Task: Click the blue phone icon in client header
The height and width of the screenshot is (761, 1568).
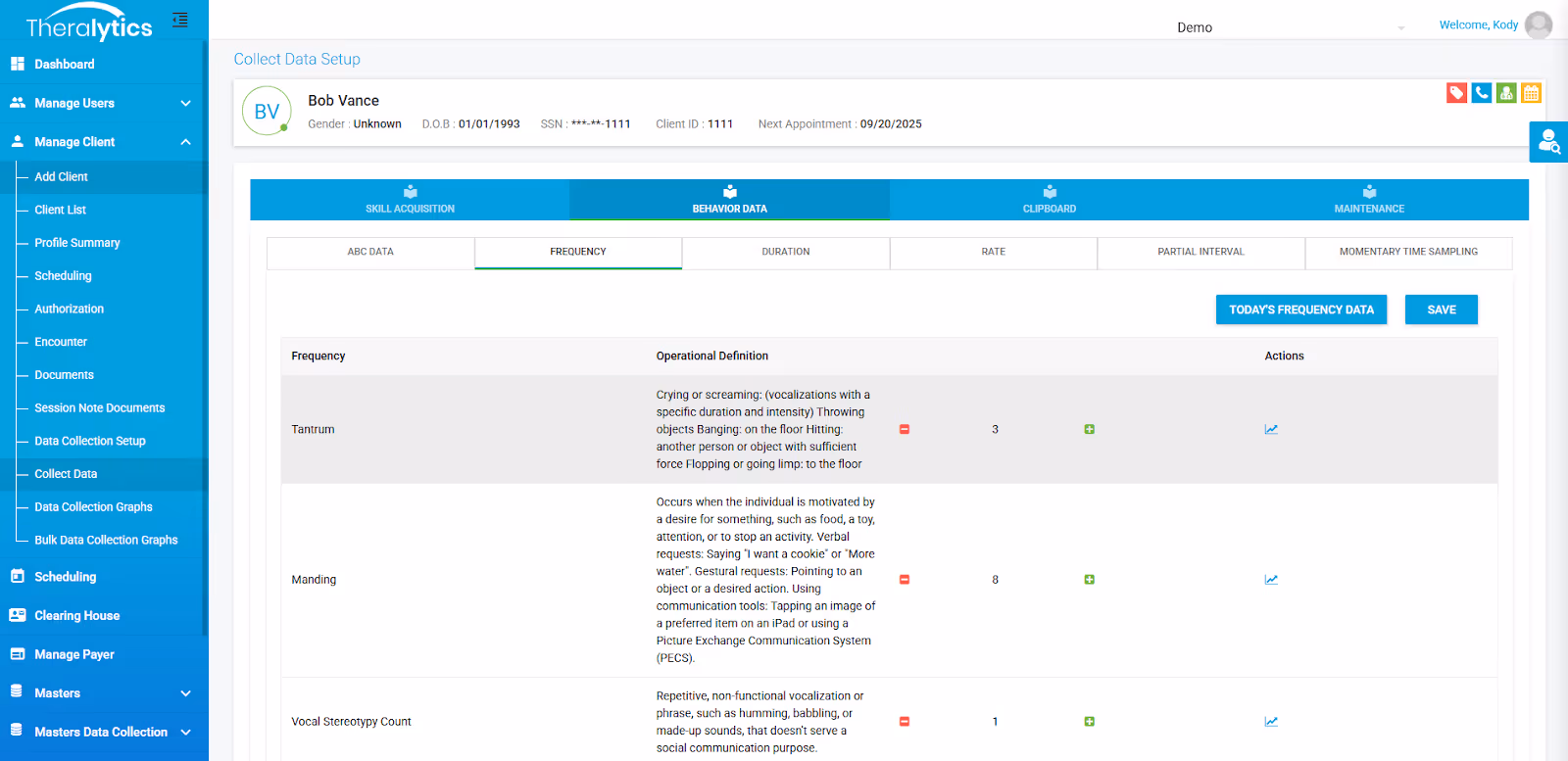Action: (1482, 93)
